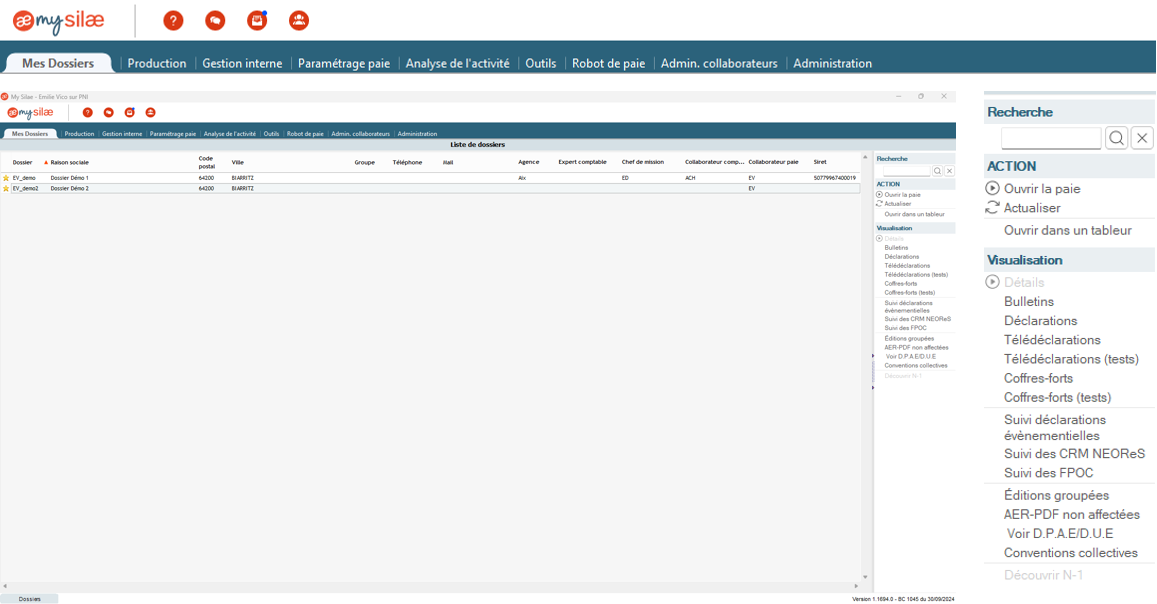This screenshot has height=604, width=1157.
Task: Click the refresh arrows icon beside the enlarged Actualiser
Action: coord(992,208)
